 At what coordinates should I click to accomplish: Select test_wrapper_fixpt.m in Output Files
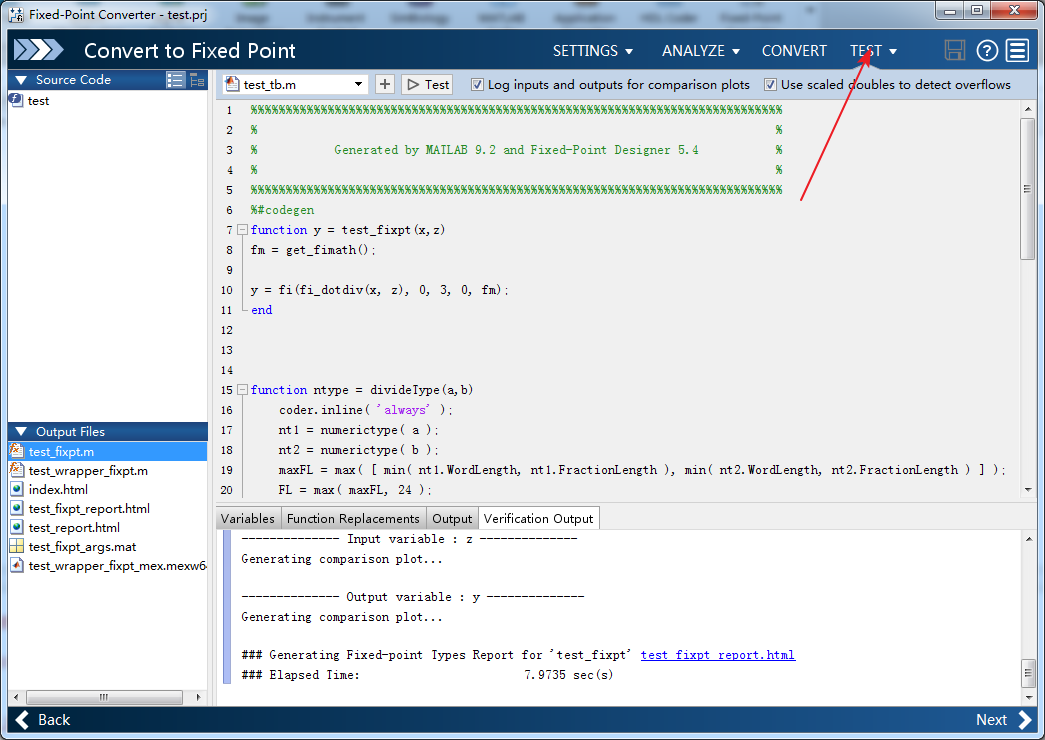point(88,471)
